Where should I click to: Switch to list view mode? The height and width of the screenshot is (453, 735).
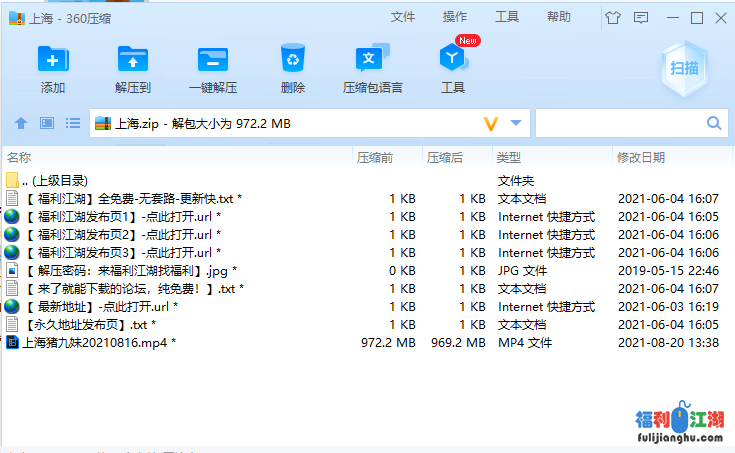click(72, 123)
